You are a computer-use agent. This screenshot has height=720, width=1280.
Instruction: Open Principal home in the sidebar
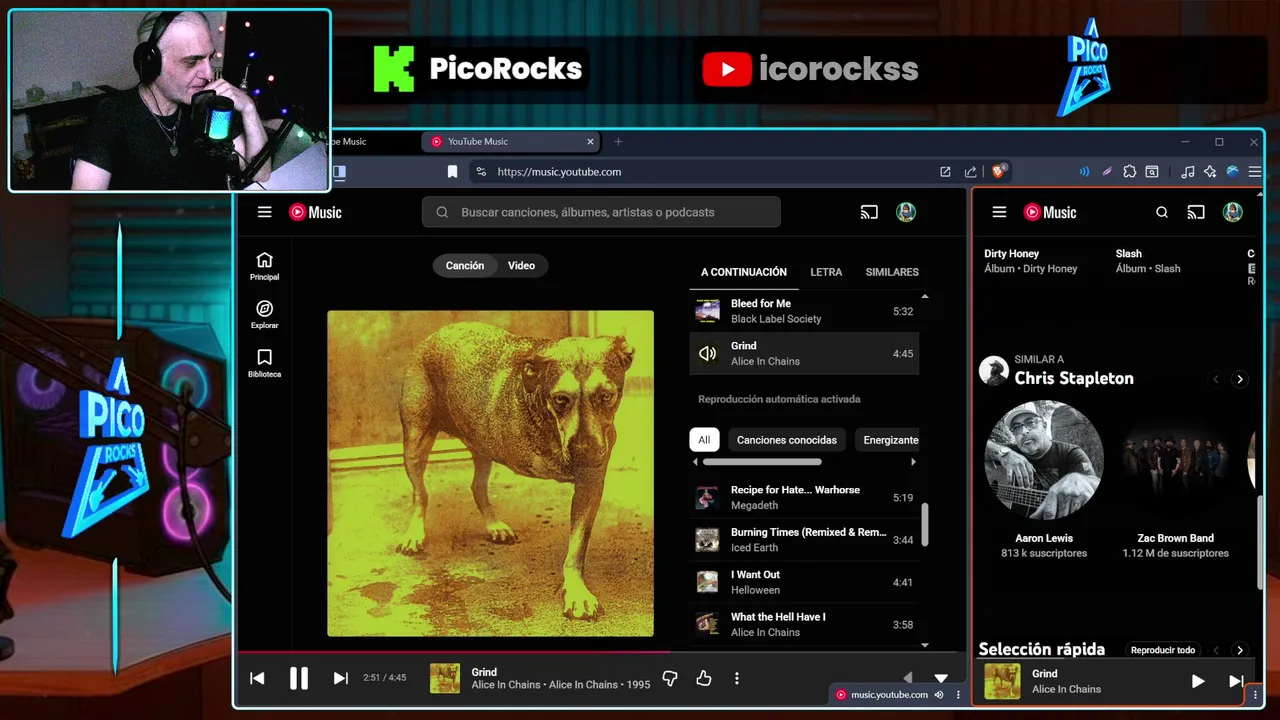point(264,266)
